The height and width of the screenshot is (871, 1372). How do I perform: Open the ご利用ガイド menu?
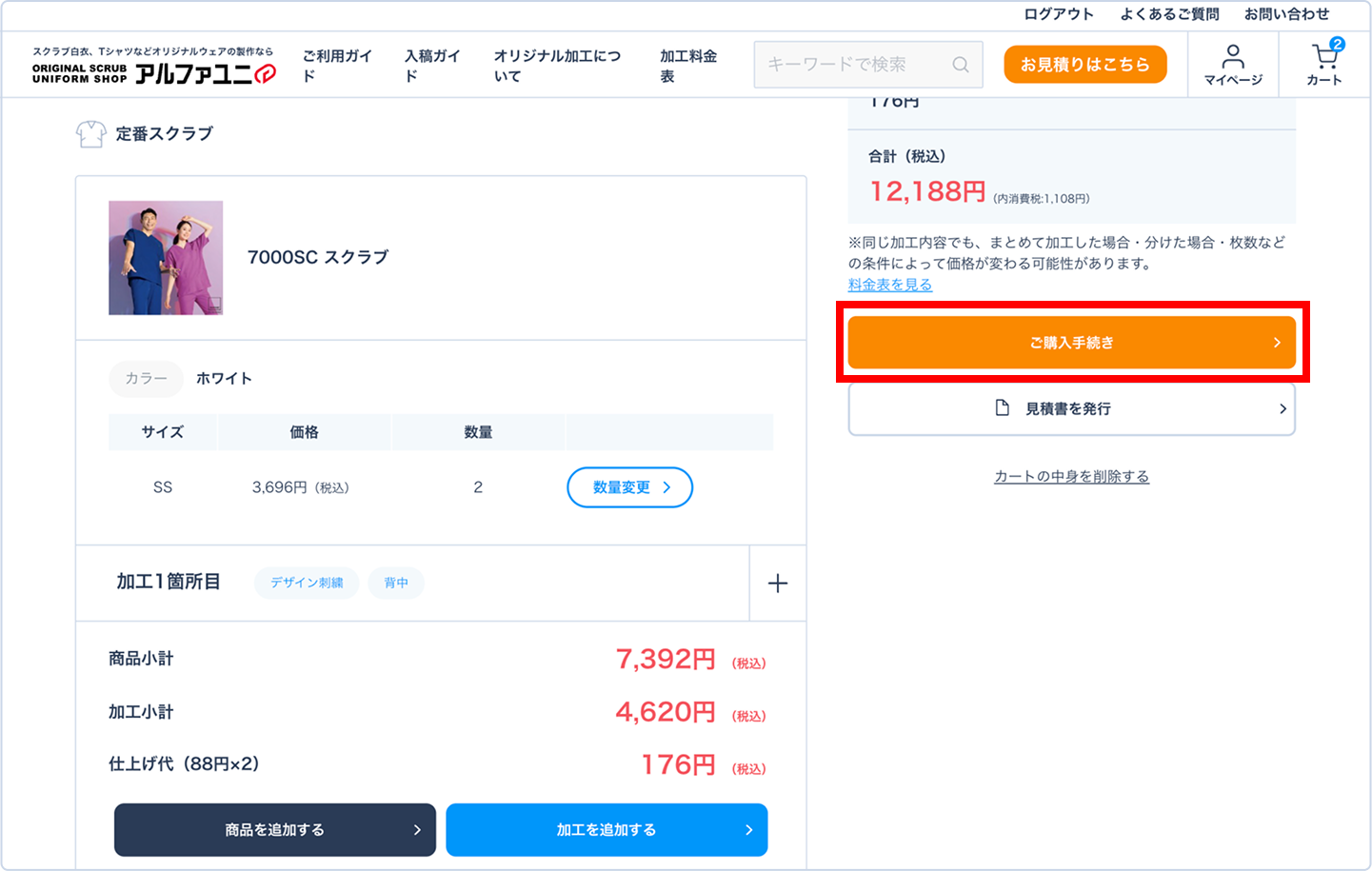coord(337,66)
